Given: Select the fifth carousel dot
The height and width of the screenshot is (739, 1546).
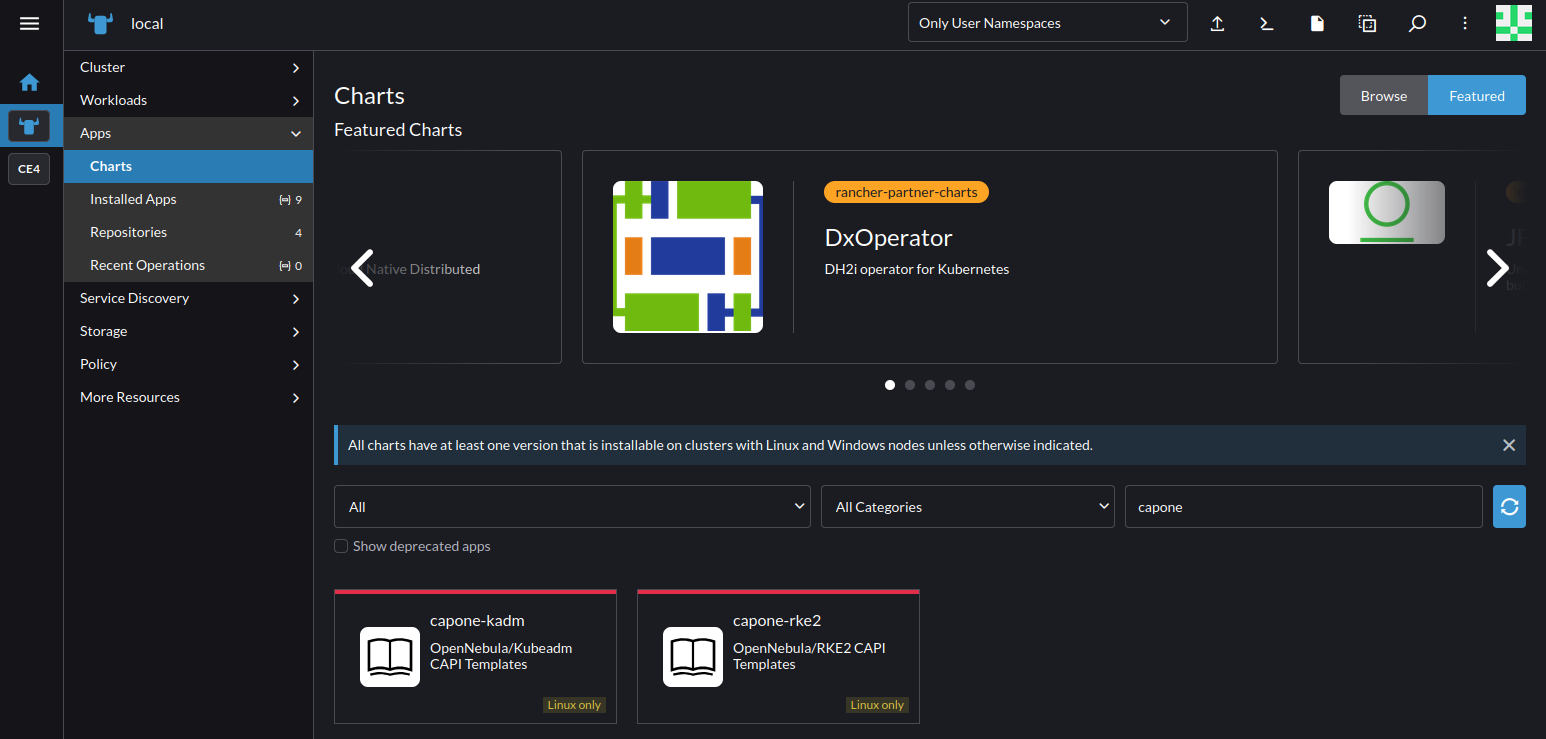Looking at the screenshot, I should click(x=970, y=385).
